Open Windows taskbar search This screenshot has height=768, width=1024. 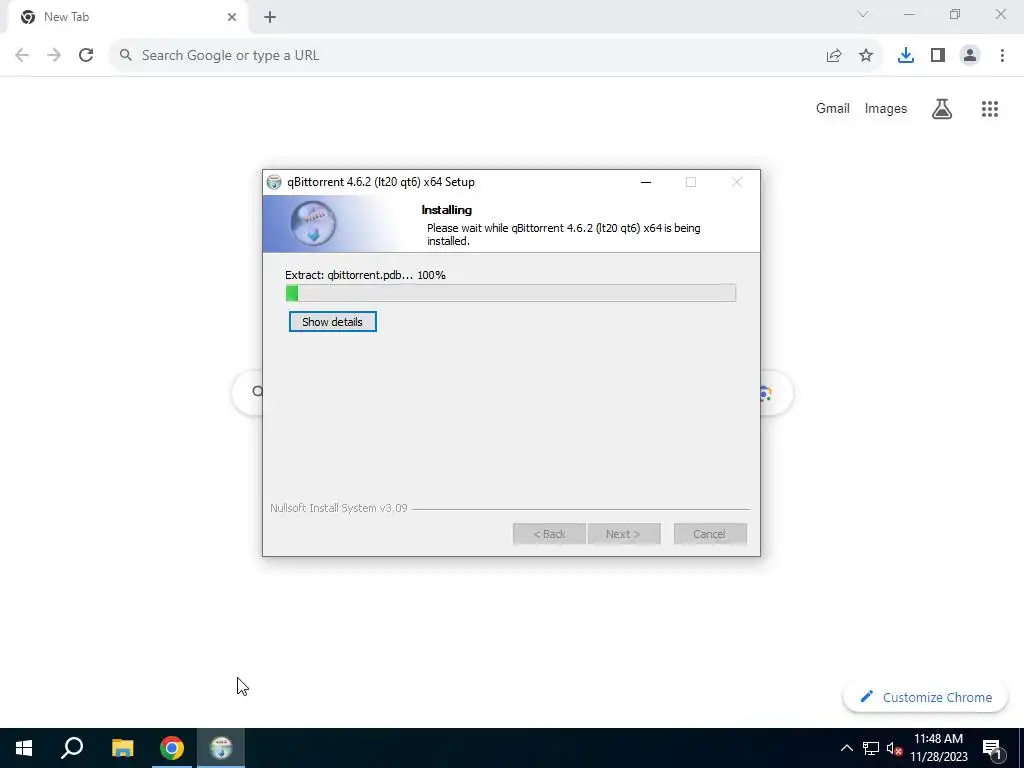[72, 748]
